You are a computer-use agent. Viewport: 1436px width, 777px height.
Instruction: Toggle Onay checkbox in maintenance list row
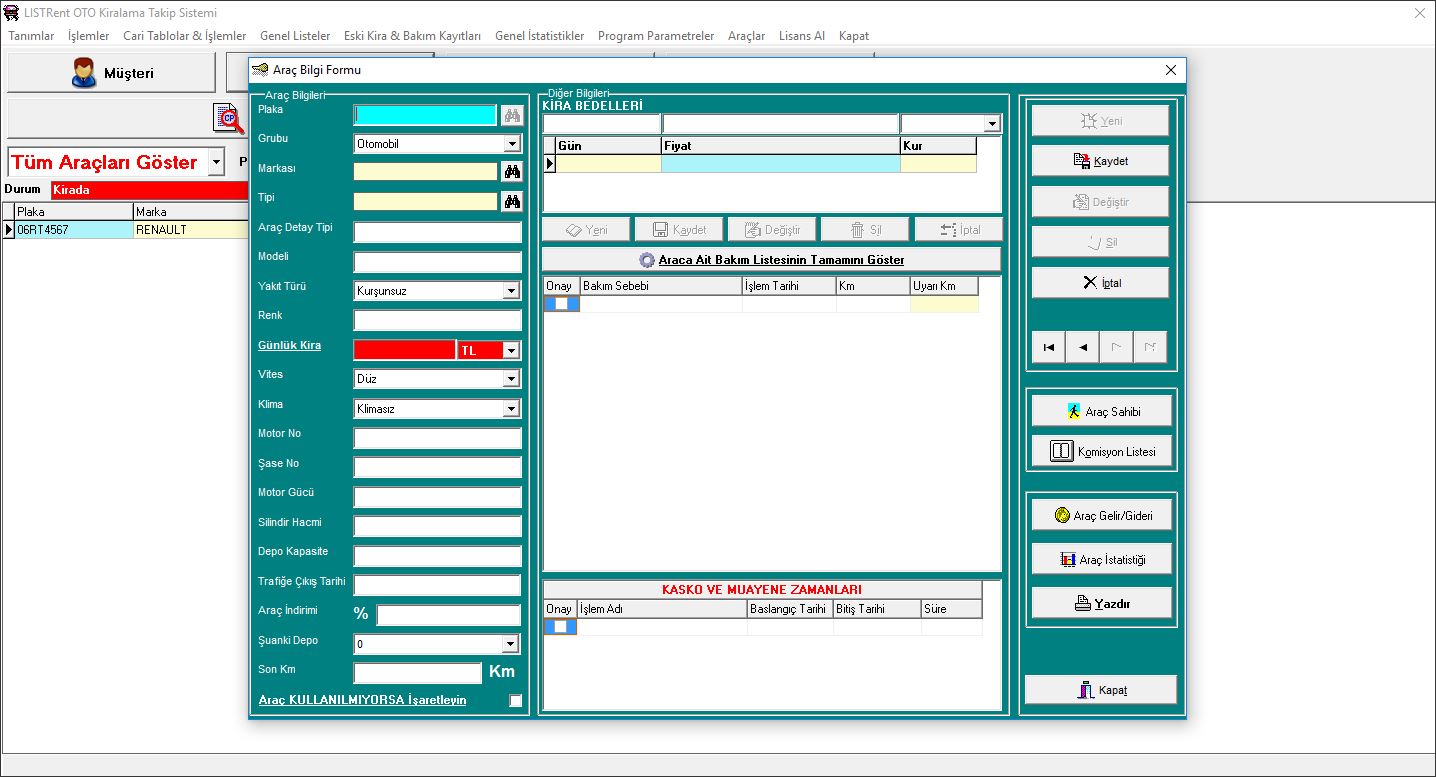(561, 304)
